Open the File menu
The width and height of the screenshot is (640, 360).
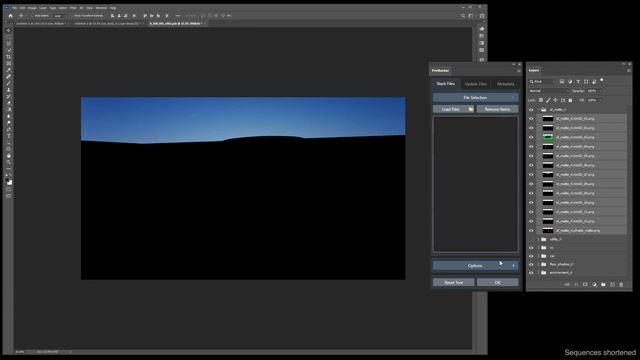tap(15, 8)
